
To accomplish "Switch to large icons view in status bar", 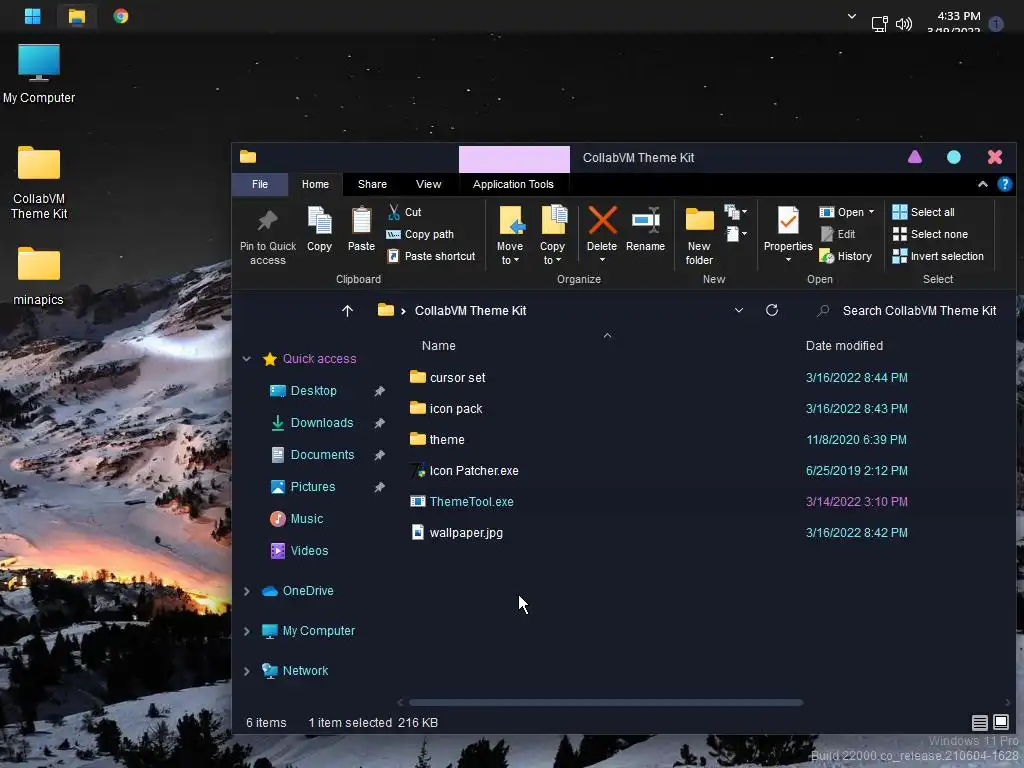I will (1000, 722).
